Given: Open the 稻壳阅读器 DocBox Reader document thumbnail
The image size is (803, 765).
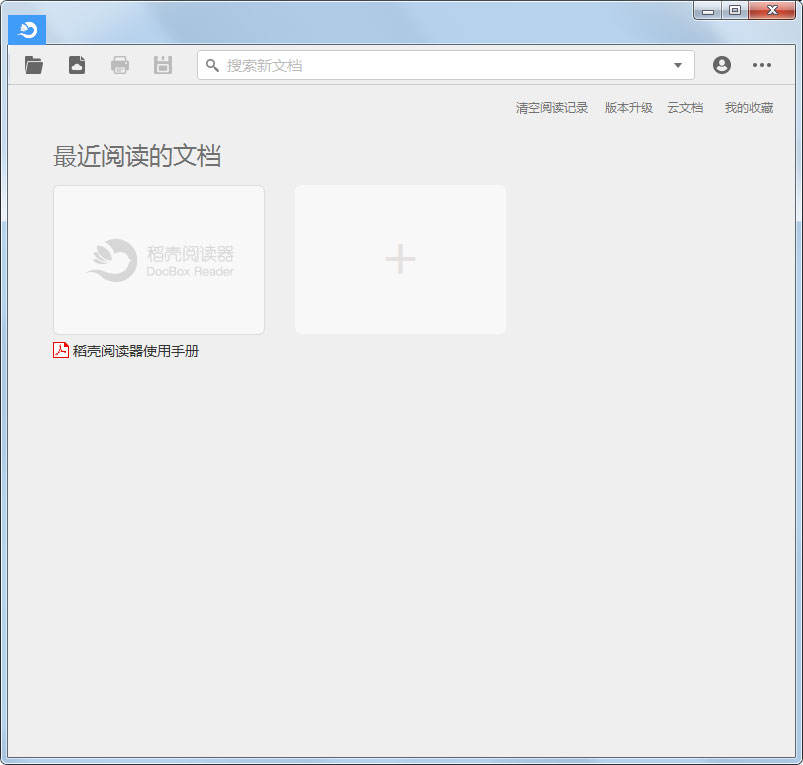Looking at the screenshot, I should (x=159, y=260).
